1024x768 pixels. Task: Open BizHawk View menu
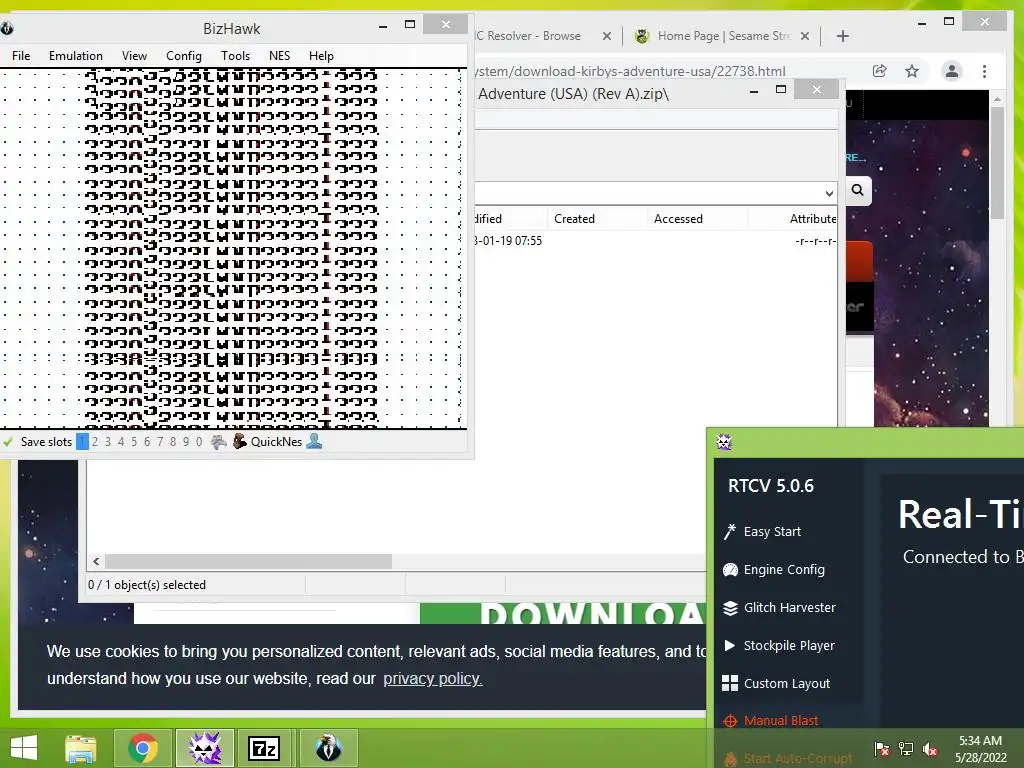tap(134, 56)
